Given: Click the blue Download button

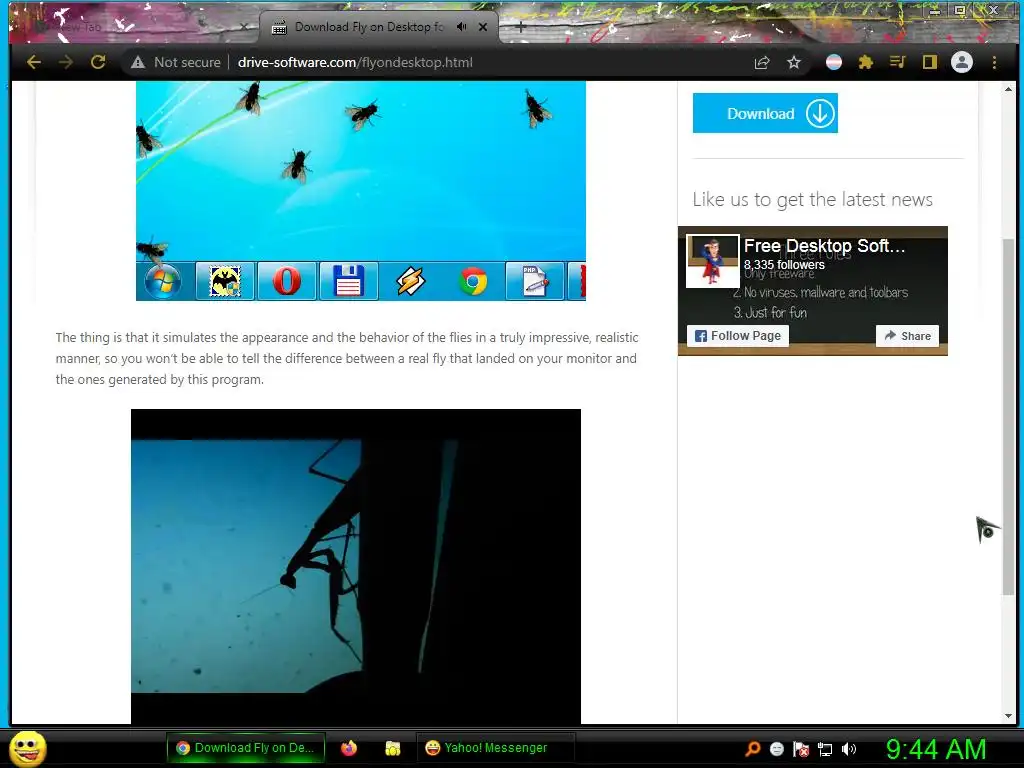Looking at the screenshot, I should click(x=765, y=113).
